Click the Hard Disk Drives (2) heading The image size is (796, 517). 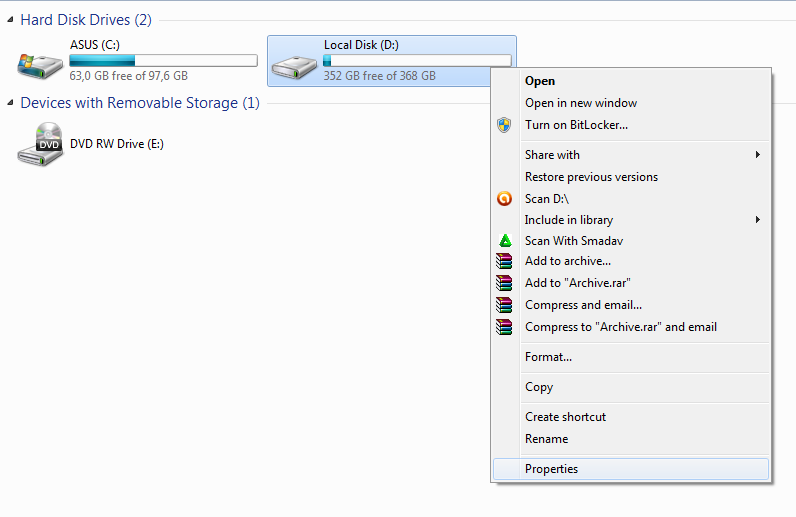click(86, 20)
